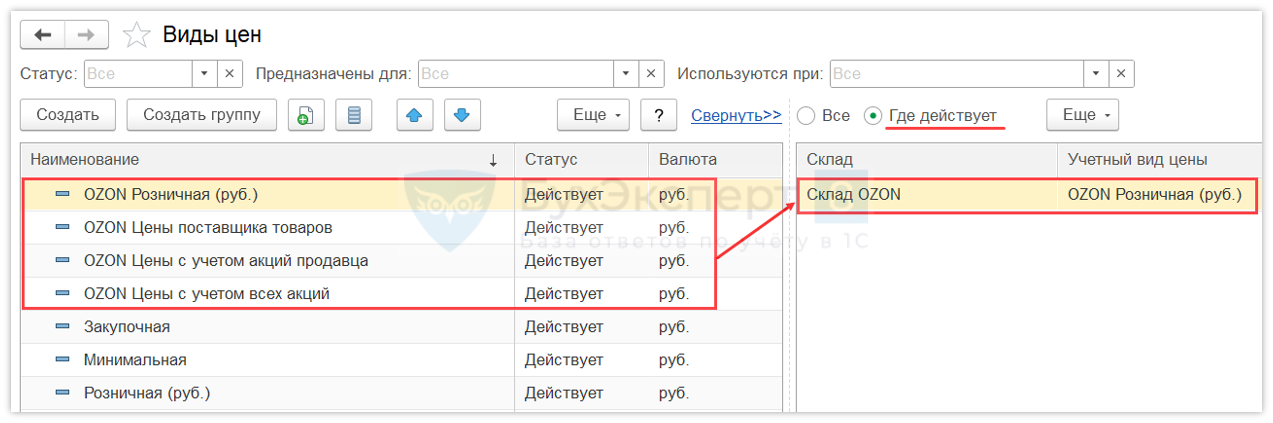The width and height of the screenshot is (1273, 423).
Task: Click the Свернуть>> link
Action: (736, 115)
